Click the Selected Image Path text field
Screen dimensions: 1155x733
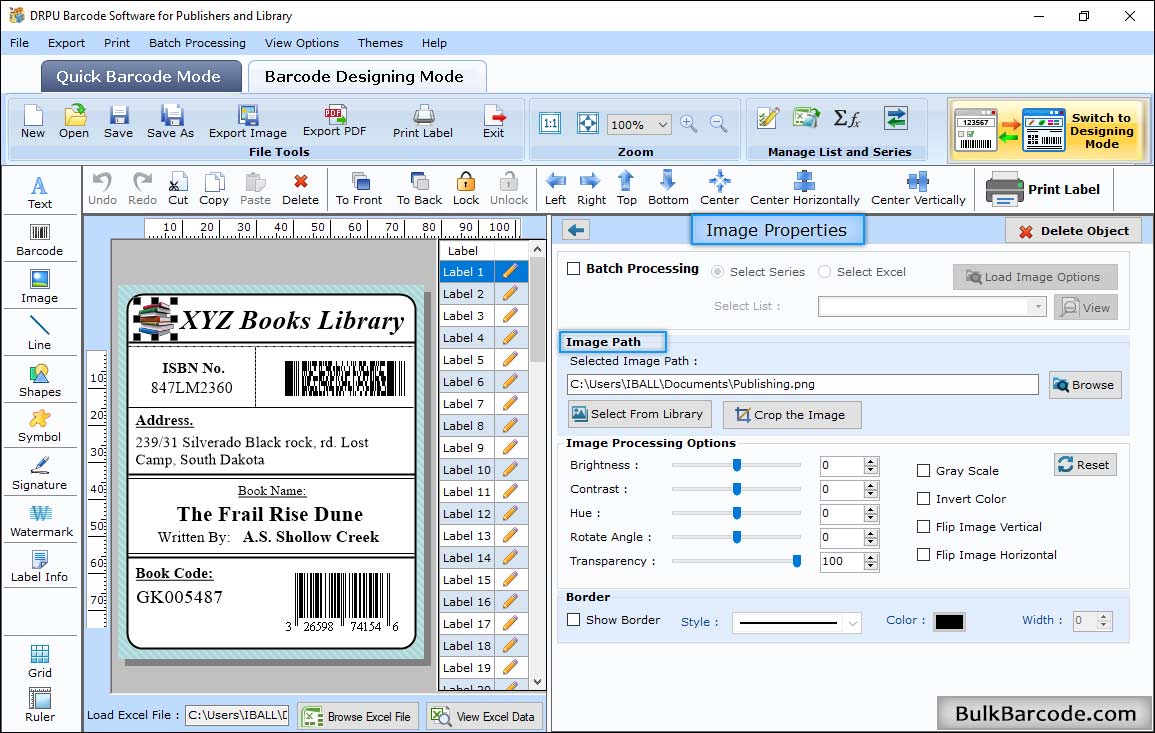coord(802,384)
